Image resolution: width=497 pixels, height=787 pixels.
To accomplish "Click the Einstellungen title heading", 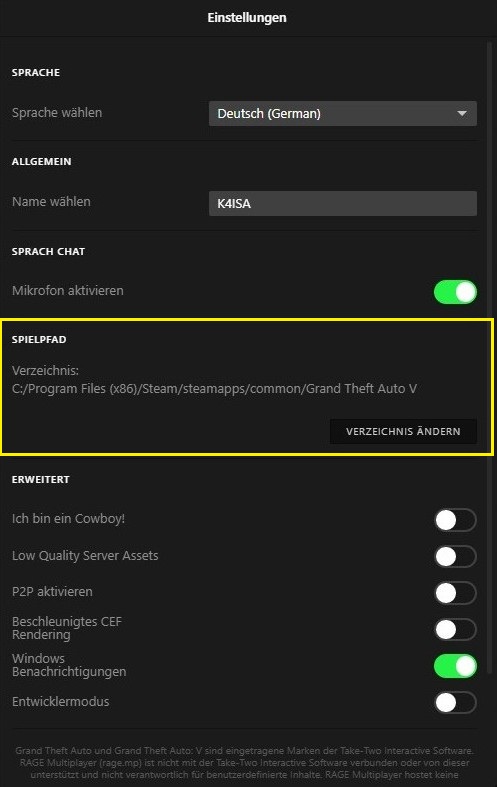I will click(247, 18).
